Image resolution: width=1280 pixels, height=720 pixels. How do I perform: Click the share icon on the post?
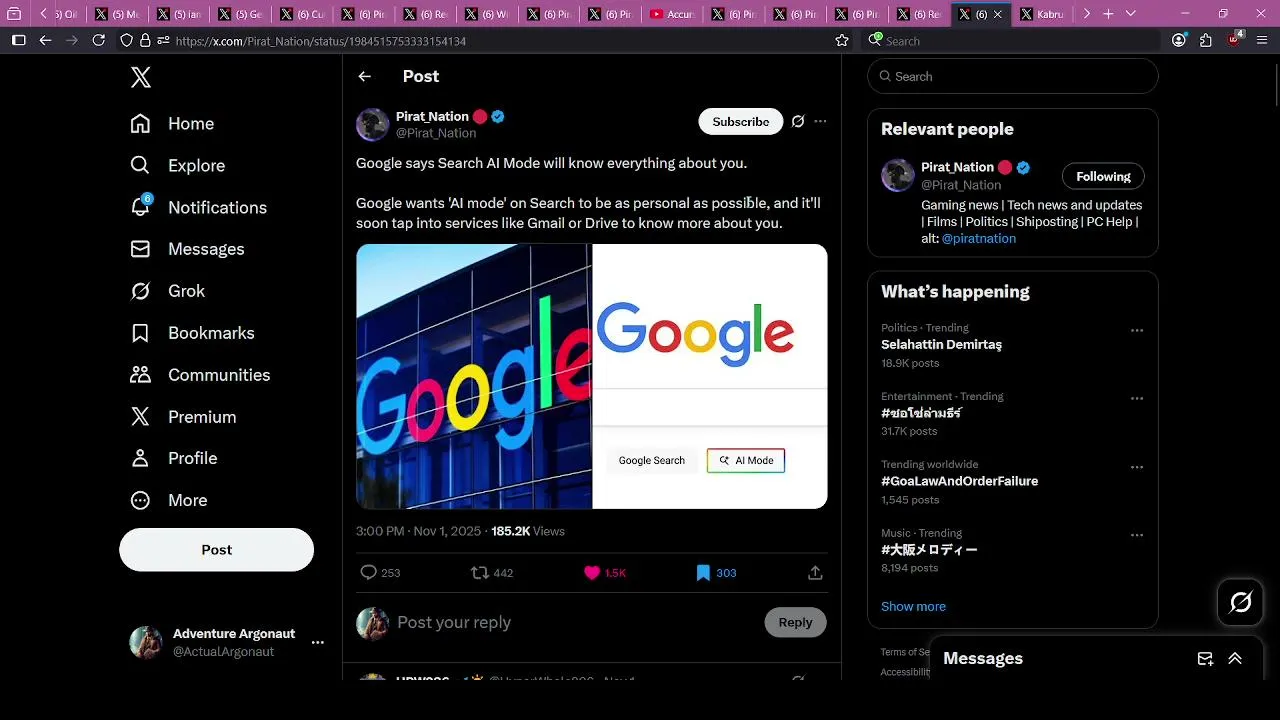[x=815, y=573]
